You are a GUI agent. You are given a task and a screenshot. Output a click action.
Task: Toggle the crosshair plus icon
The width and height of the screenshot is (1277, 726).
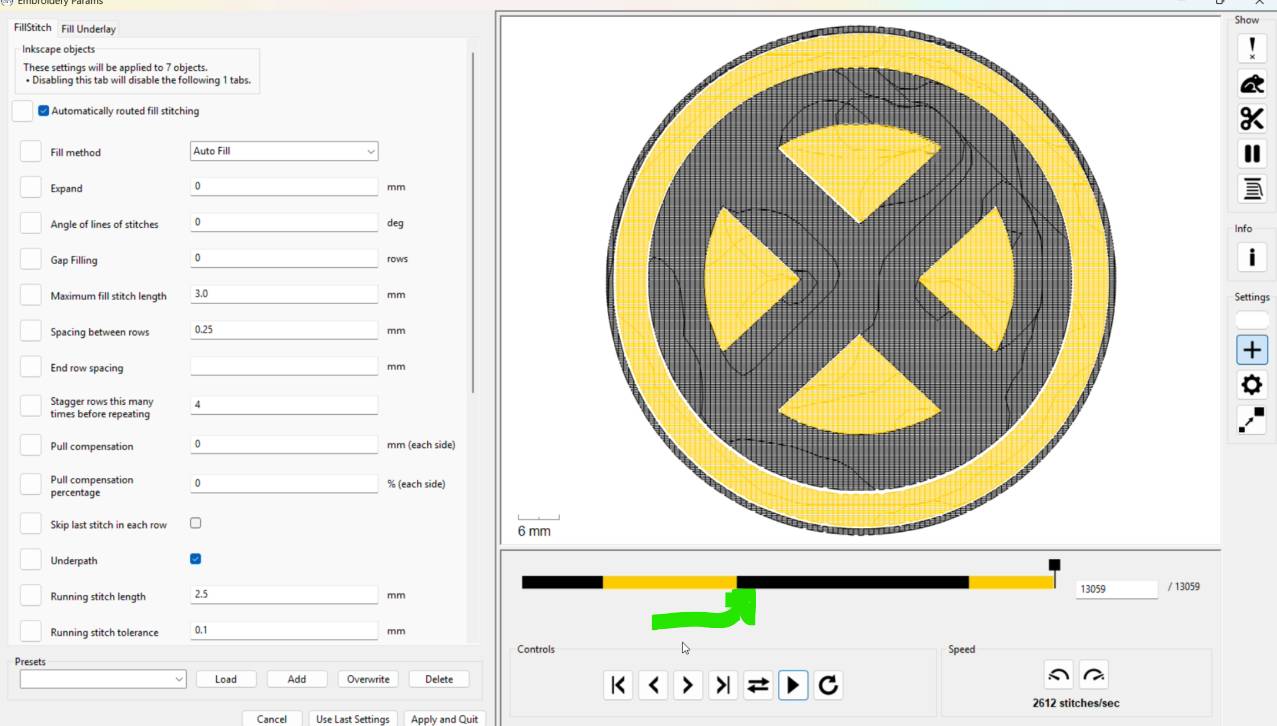pyautogui.click(x=1251, y=350)
